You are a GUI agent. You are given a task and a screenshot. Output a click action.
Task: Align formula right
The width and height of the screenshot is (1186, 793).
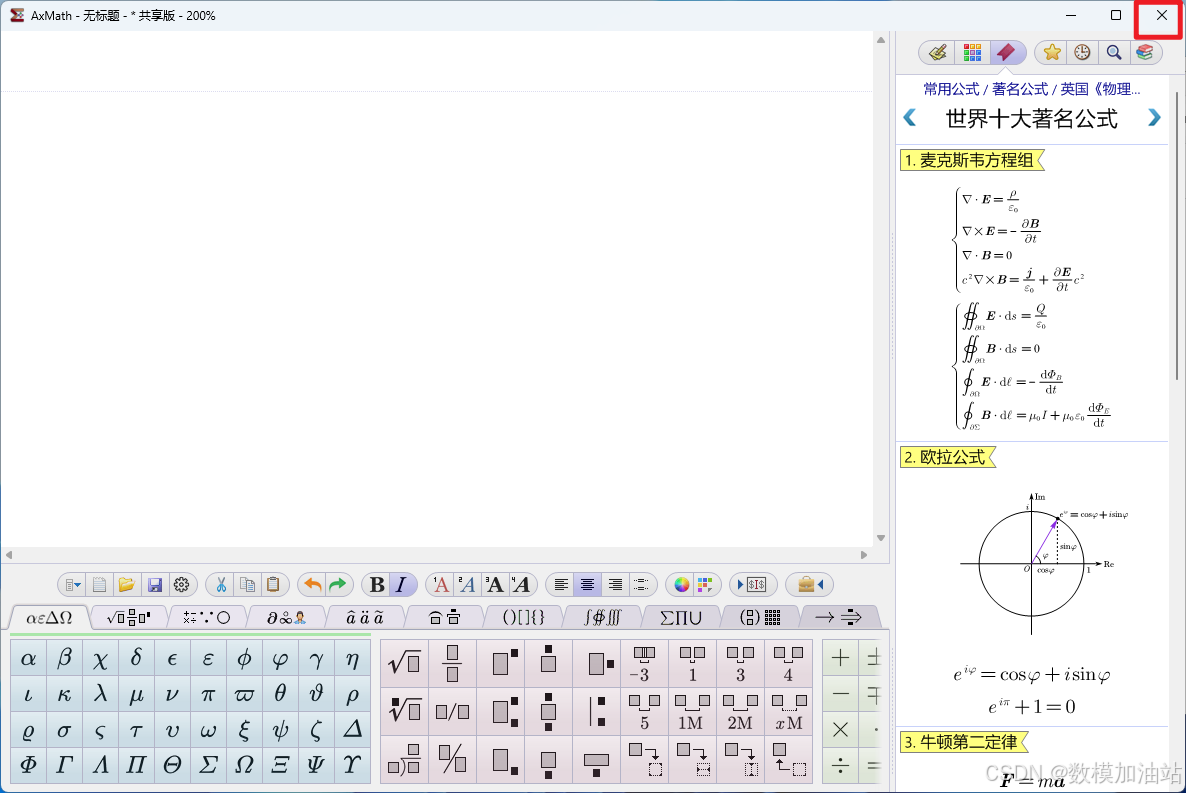614,585
